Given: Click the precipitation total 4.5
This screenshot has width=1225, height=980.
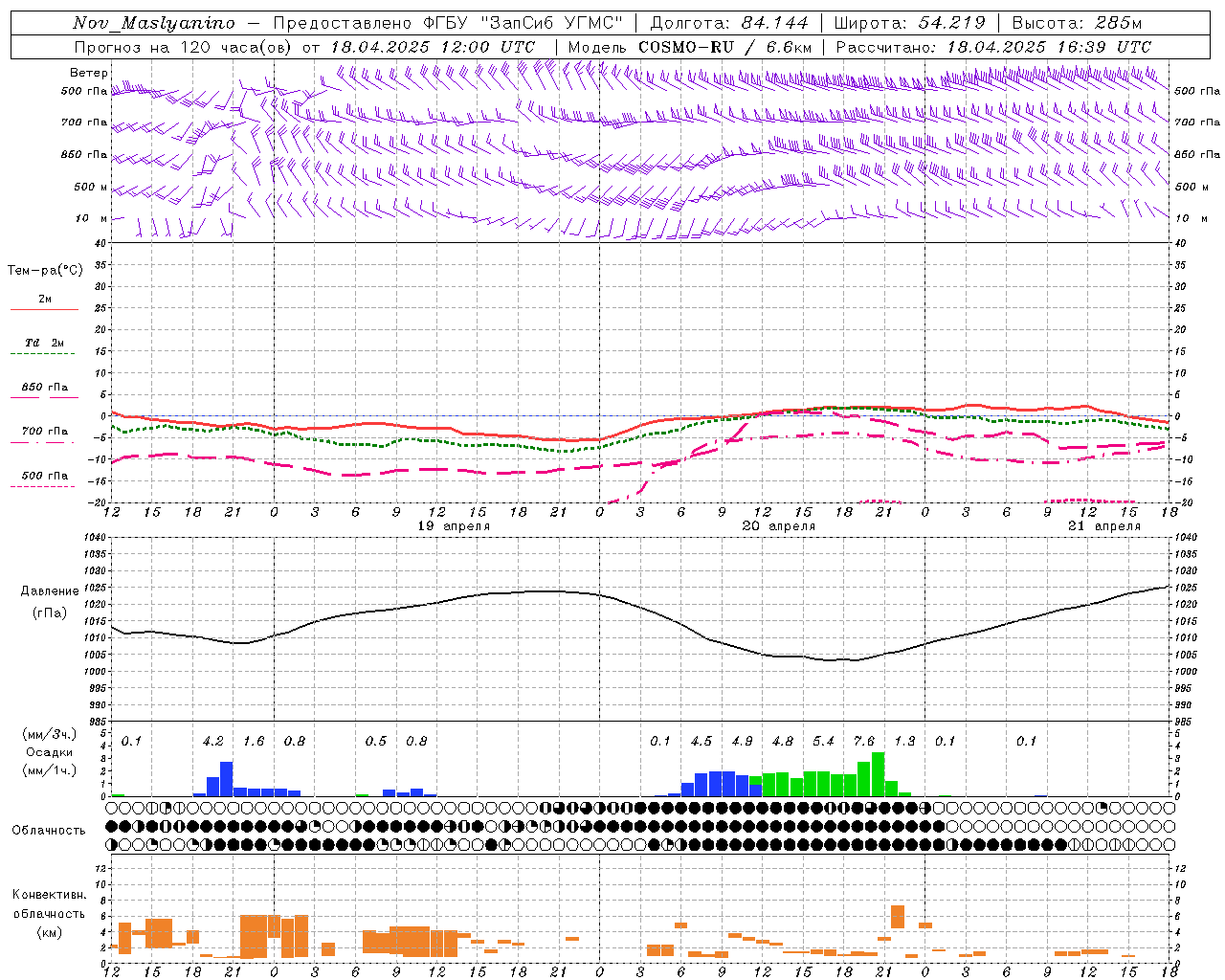Looking at the screenshot, I should 702,742.
